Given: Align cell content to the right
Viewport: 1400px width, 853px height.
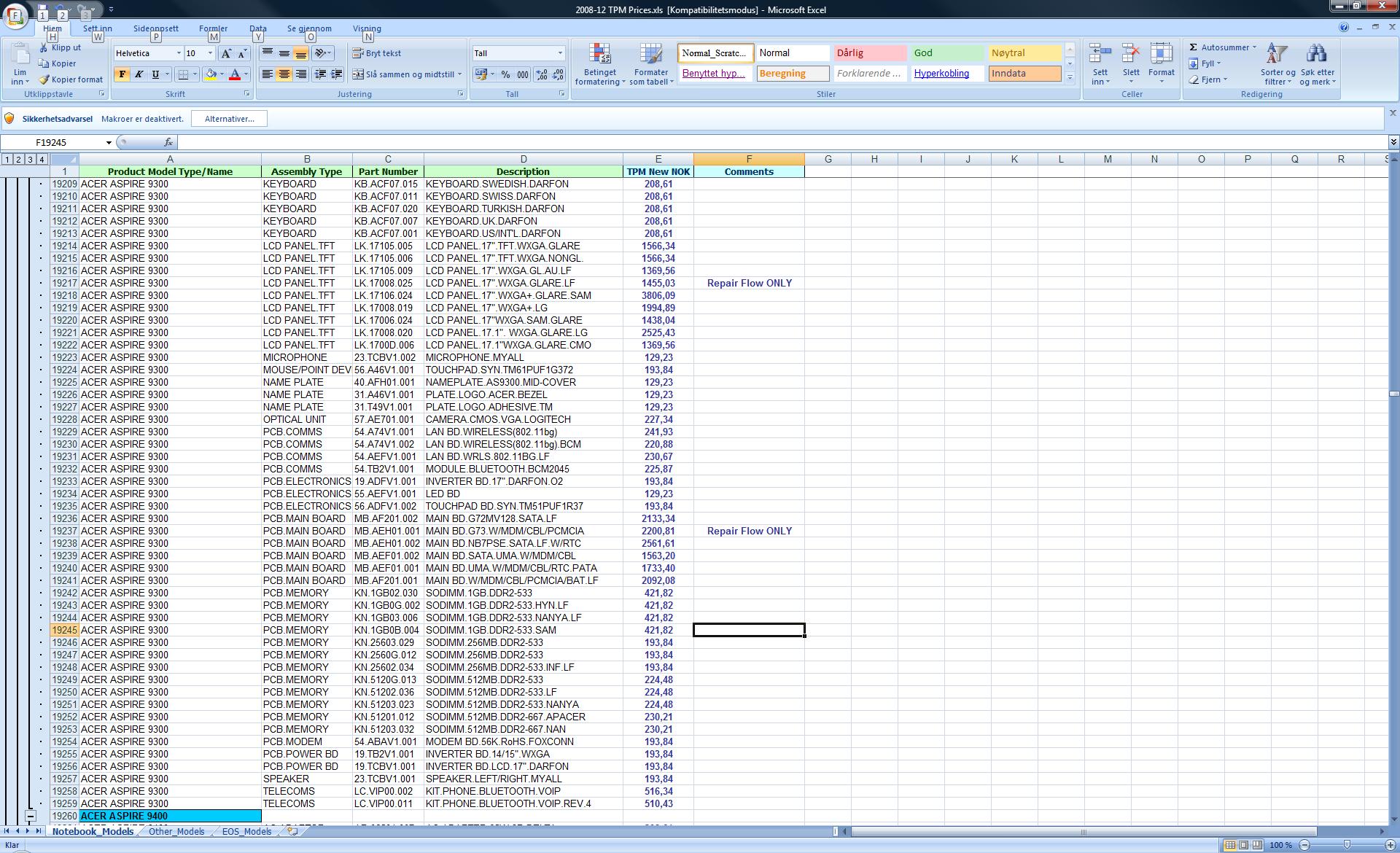Looking at the screenshot, I should pos(300,74).
